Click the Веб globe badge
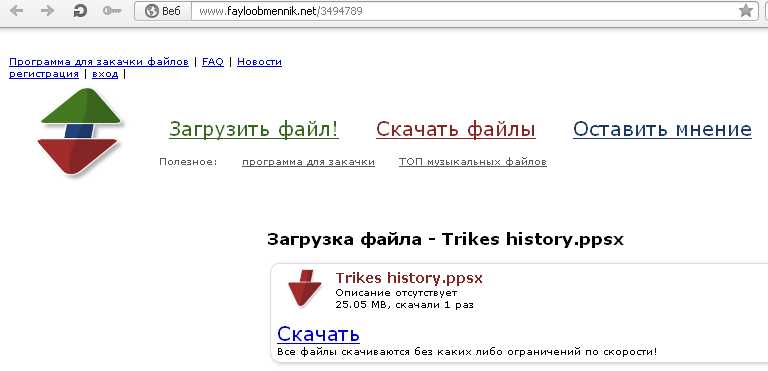 163,11
